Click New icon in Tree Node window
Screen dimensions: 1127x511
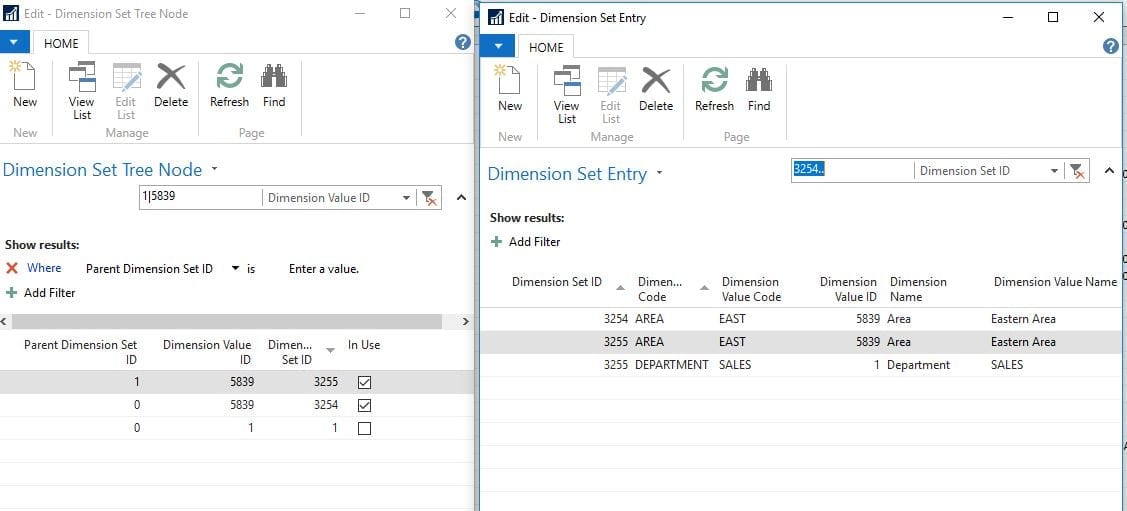(24, 85)
